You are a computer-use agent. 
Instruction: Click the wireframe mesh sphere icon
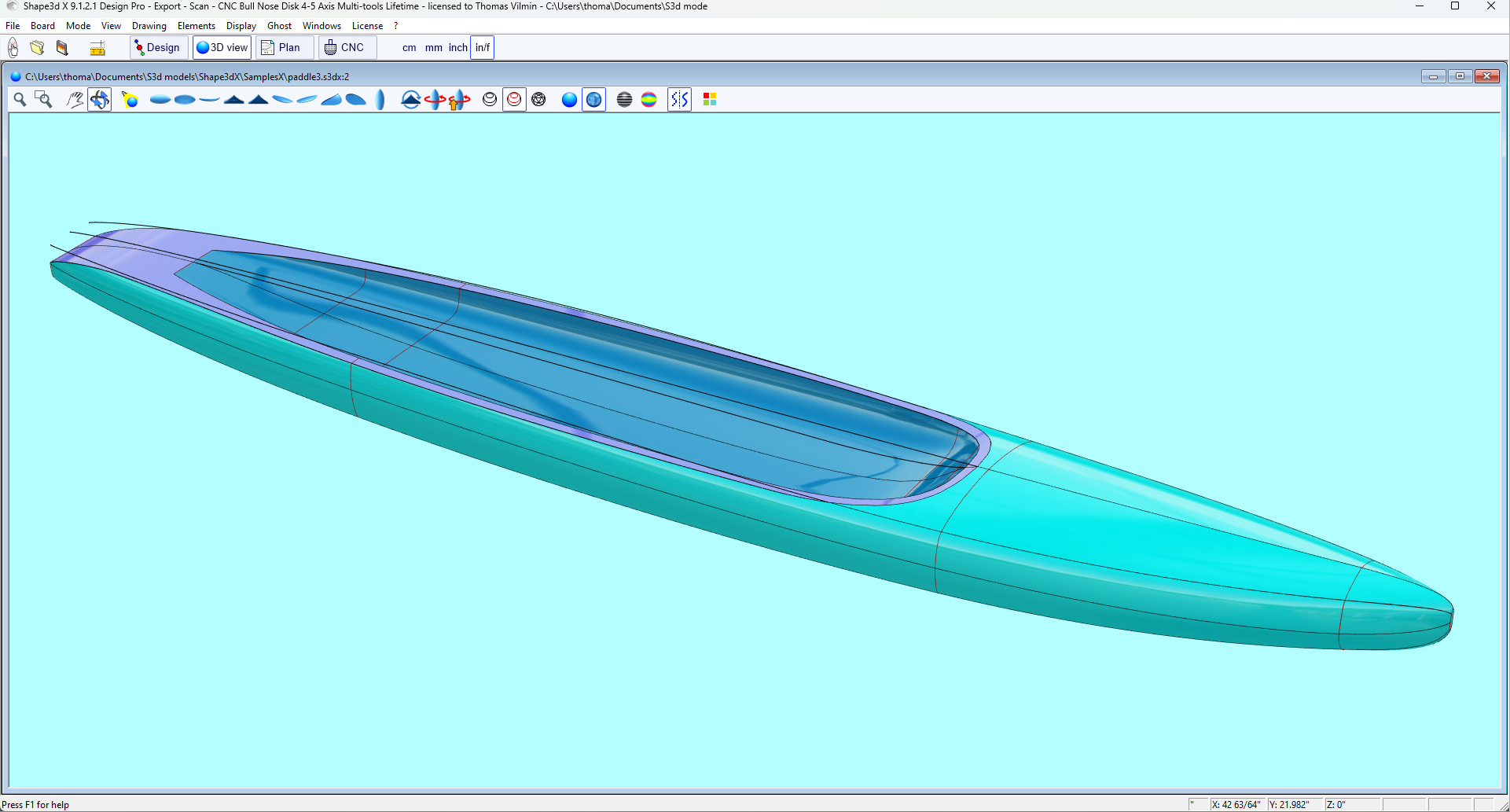point(538,99)
